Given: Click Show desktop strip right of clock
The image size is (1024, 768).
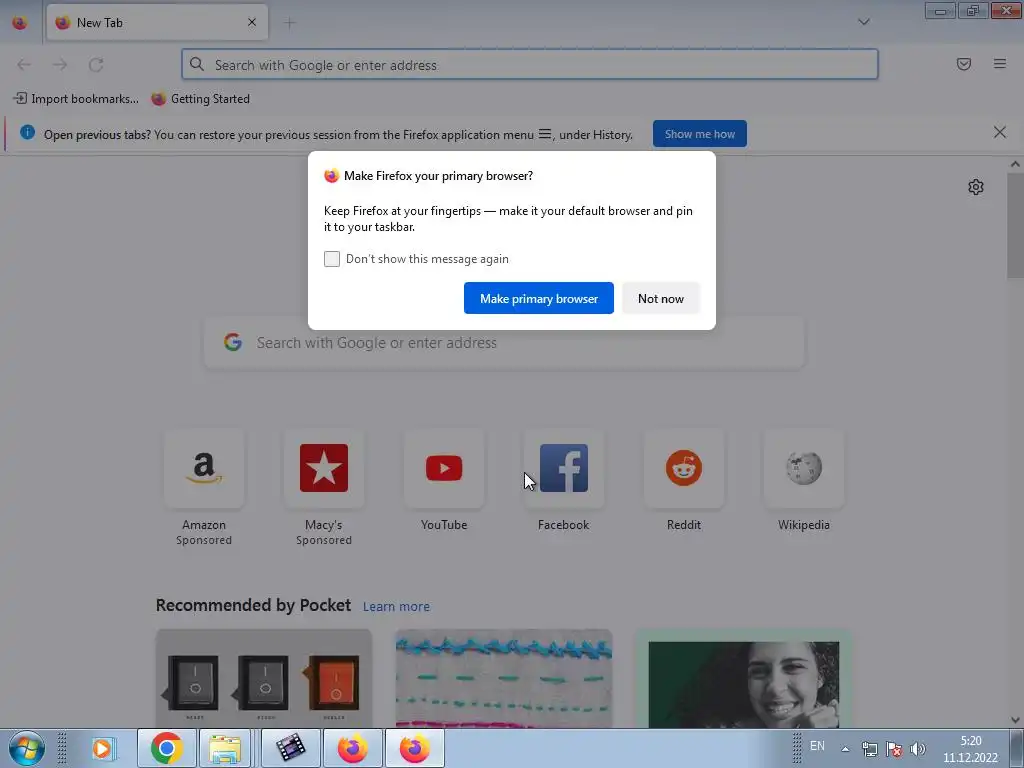Looking at the screenshot, I should (1017, 748).
